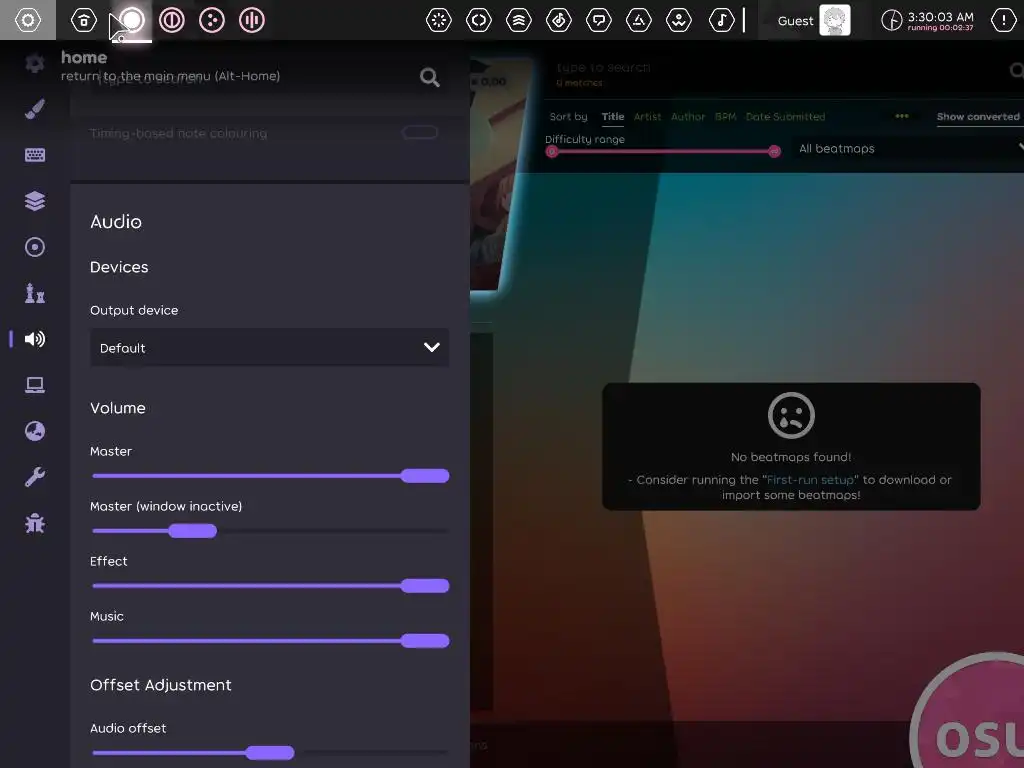Screen dimensions: 1024x768
Task: Click the Master volume slider handle
Action: click(425, 476)
